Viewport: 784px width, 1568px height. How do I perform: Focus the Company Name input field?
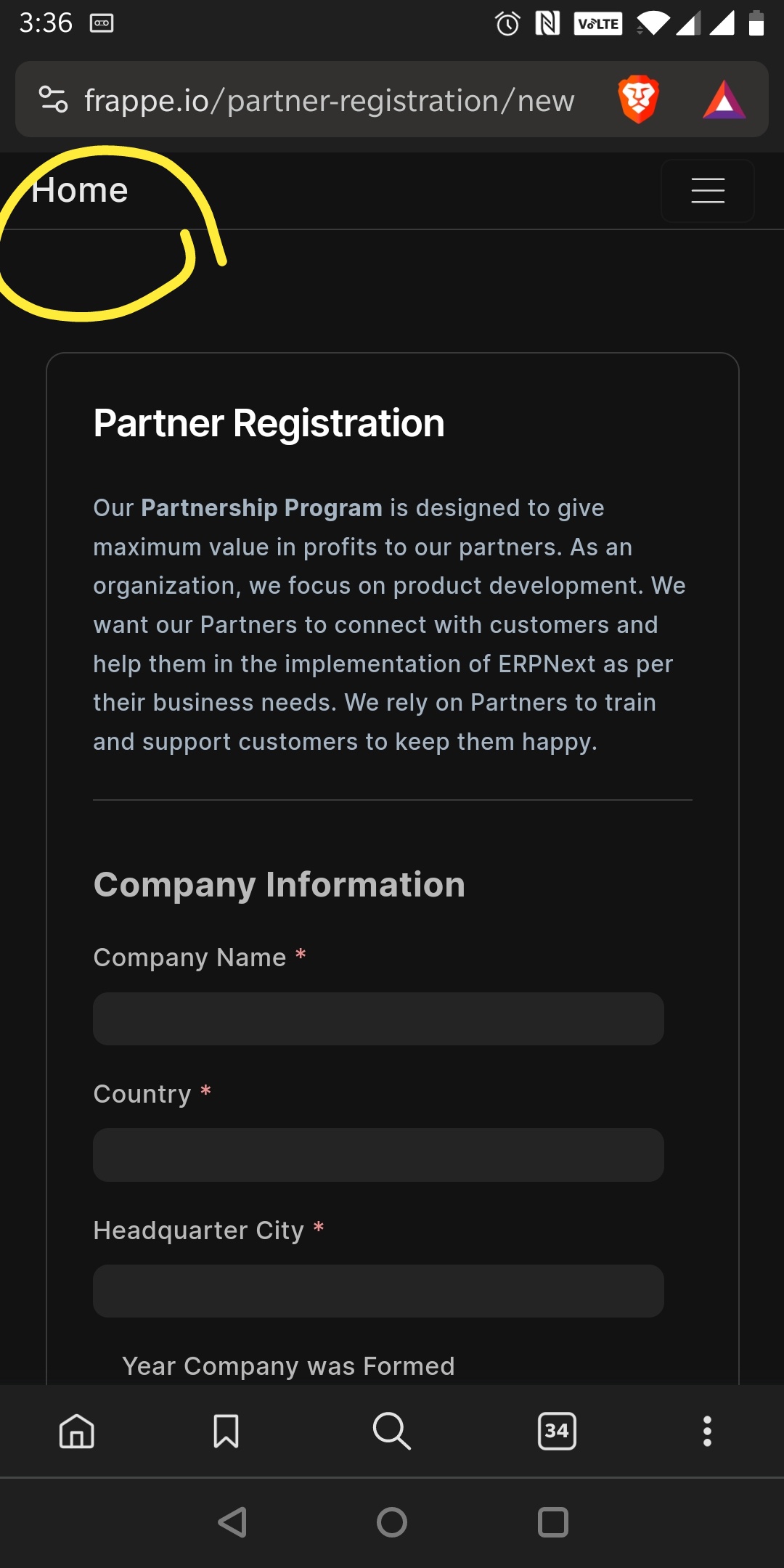378,1018
